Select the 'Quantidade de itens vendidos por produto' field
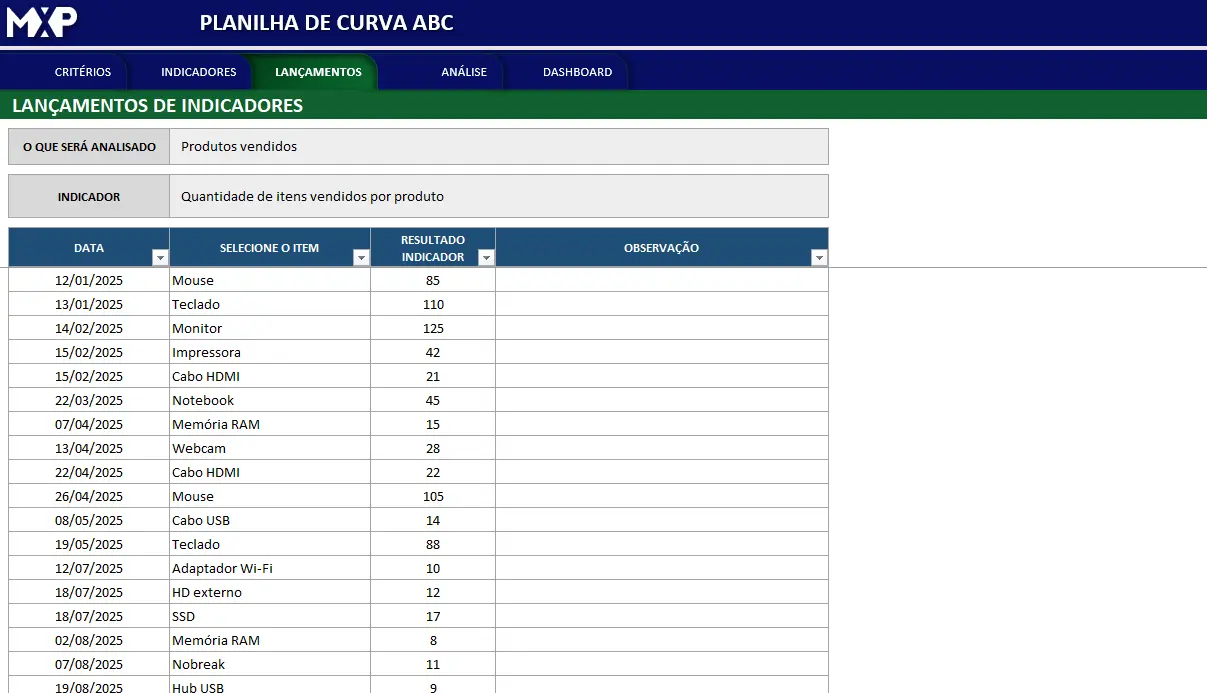1207x693 pixels. pos(498,197)
